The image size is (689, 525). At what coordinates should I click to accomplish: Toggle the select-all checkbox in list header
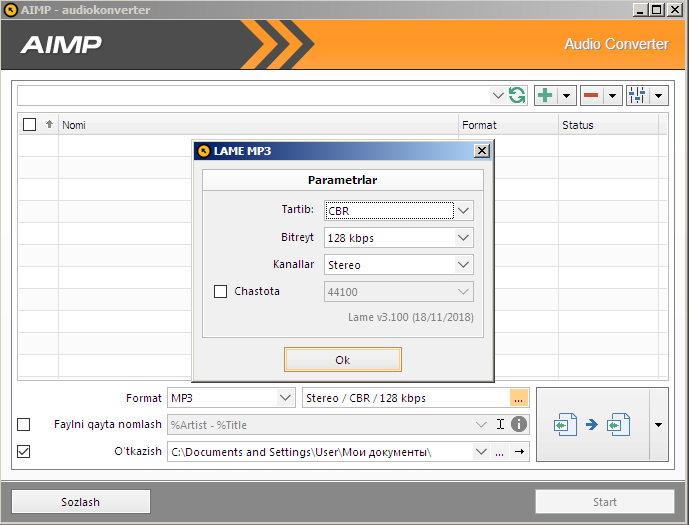pyautogui.click(x=29, y=125)
